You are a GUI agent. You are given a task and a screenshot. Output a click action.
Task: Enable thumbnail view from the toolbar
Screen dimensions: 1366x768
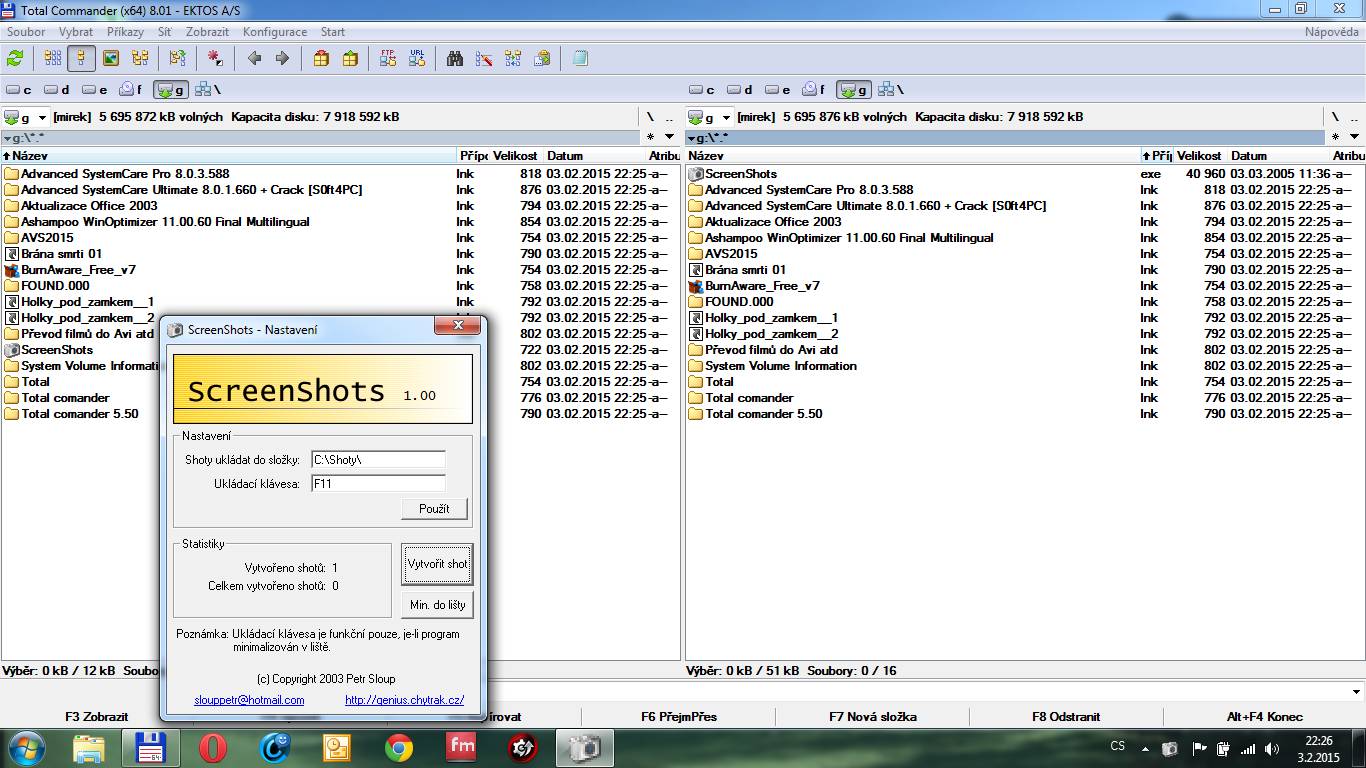click(111, 59)
